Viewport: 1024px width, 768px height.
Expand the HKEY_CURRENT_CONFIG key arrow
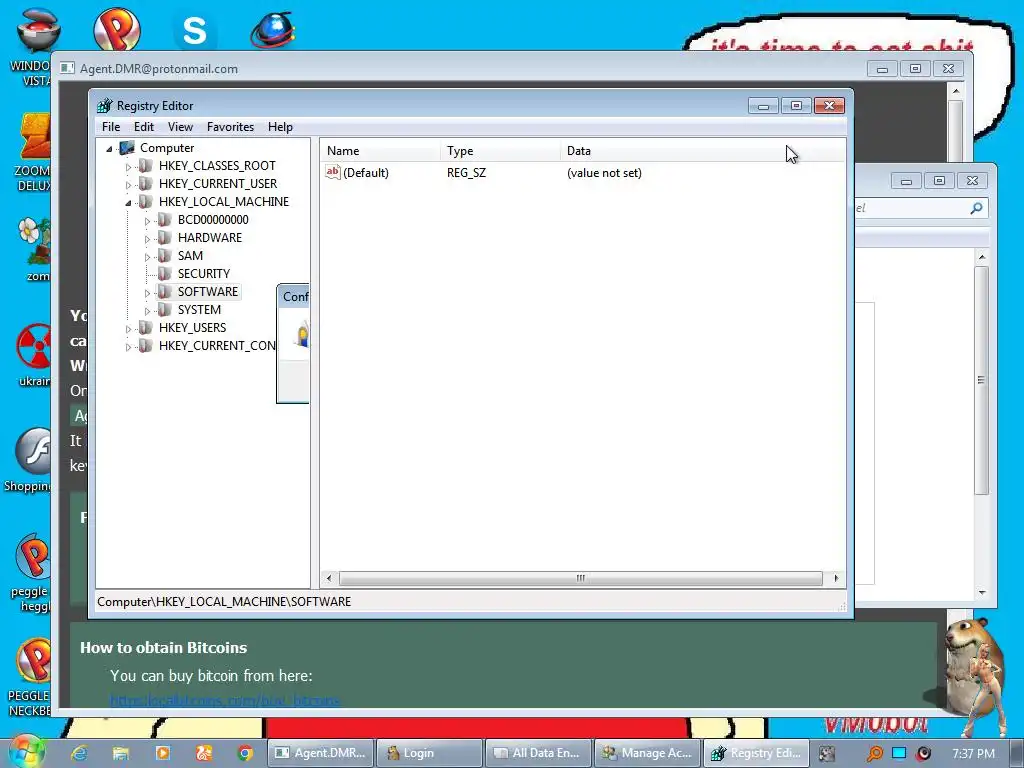pos(129,347)
